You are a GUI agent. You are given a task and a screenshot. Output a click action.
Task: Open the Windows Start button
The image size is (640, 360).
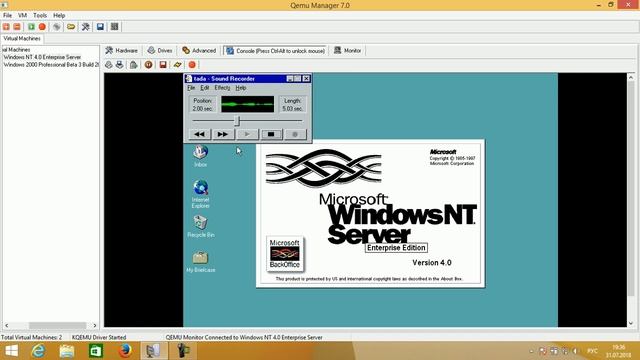tap(11, 351)
